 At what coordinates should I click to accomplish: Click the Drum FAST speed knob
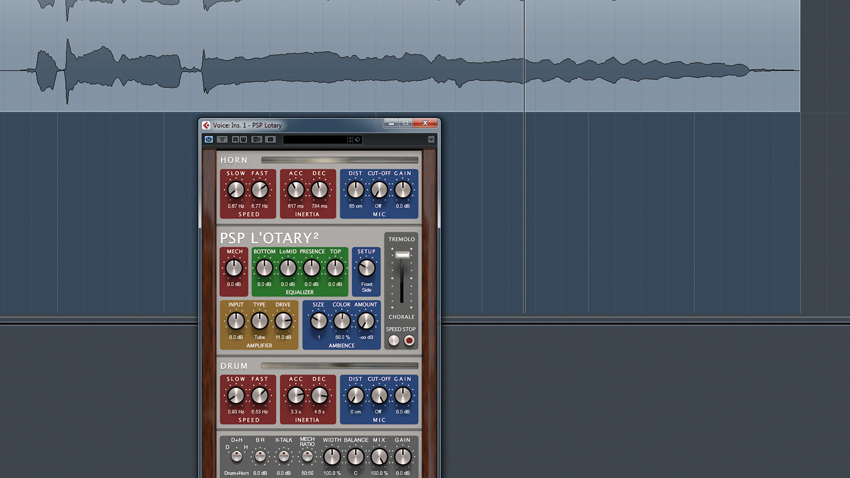(260, 396)
